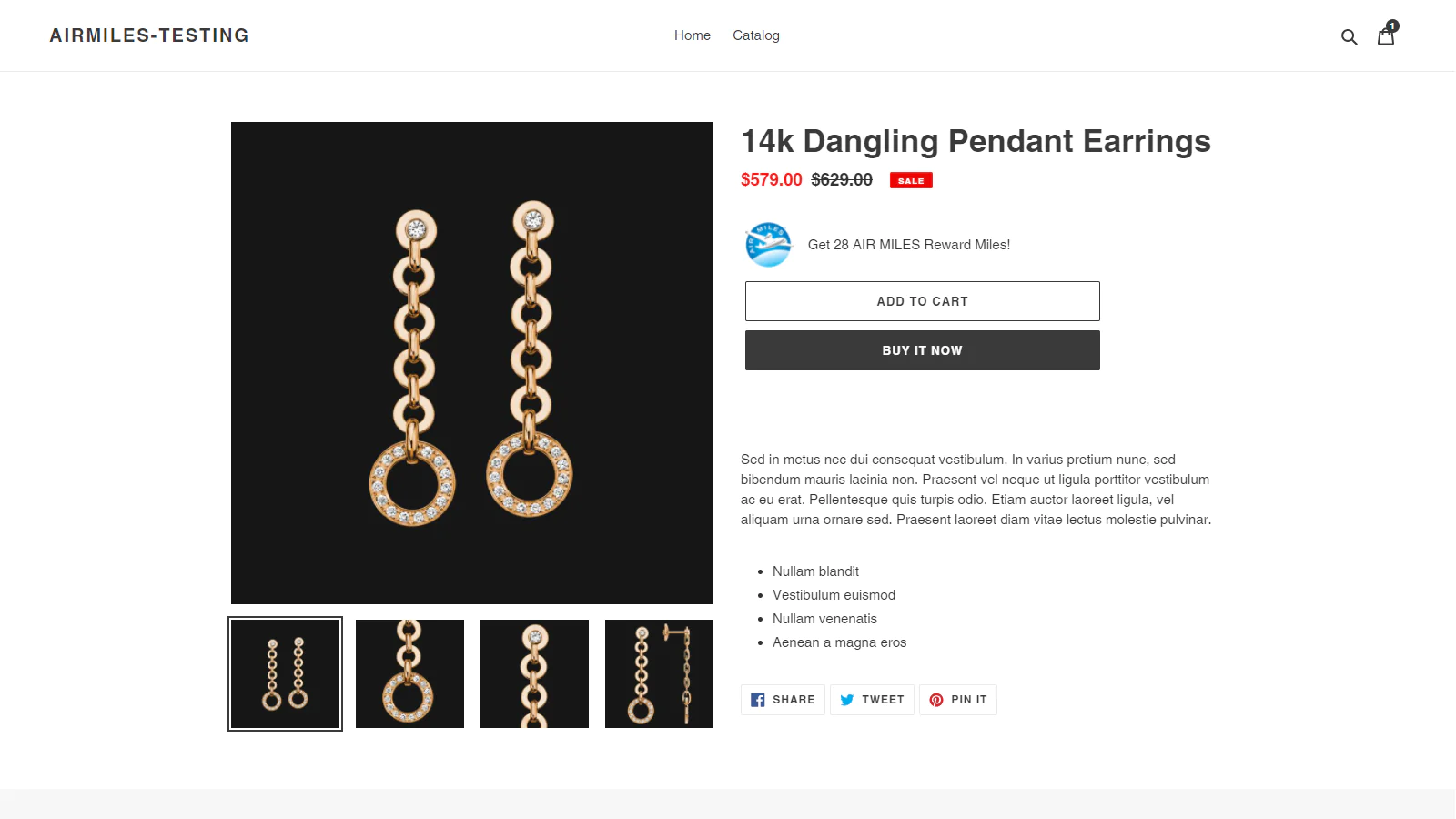Click the product title 14k Dangling Pendant Earrings

[x=976, y=141]
